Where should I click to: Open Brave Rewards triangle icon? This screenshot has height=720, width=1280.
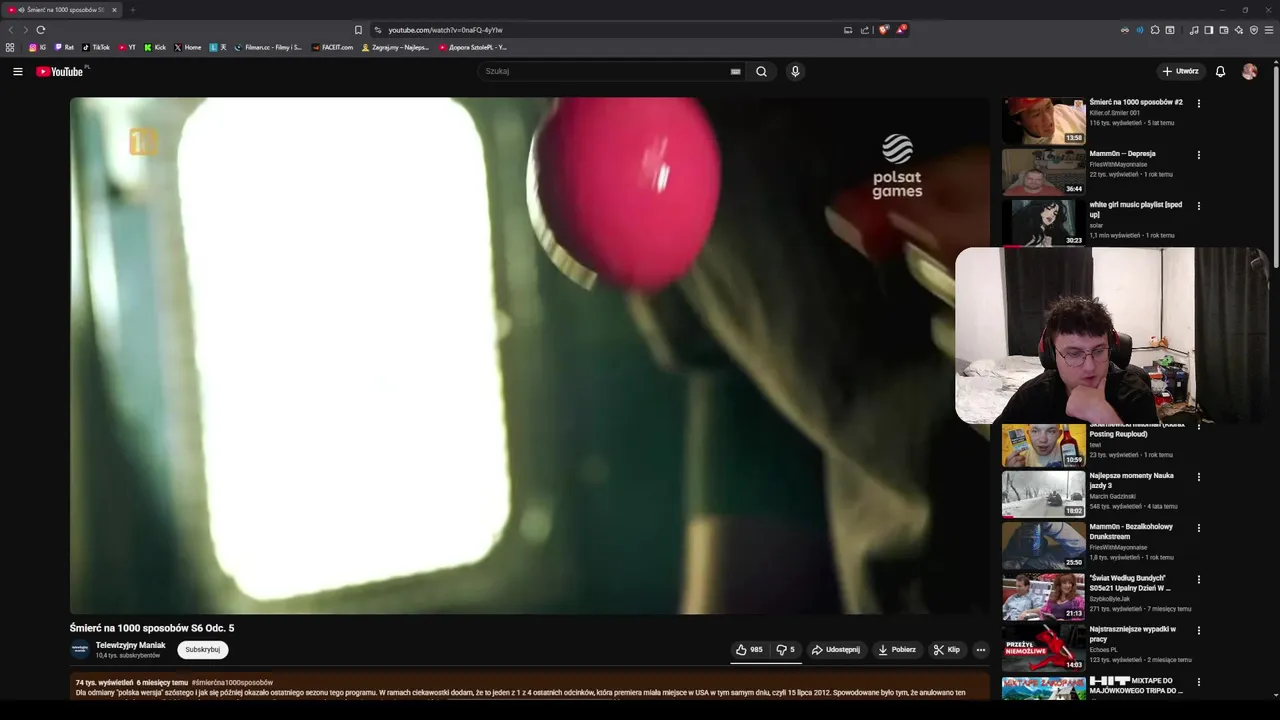tap(900, 30)
